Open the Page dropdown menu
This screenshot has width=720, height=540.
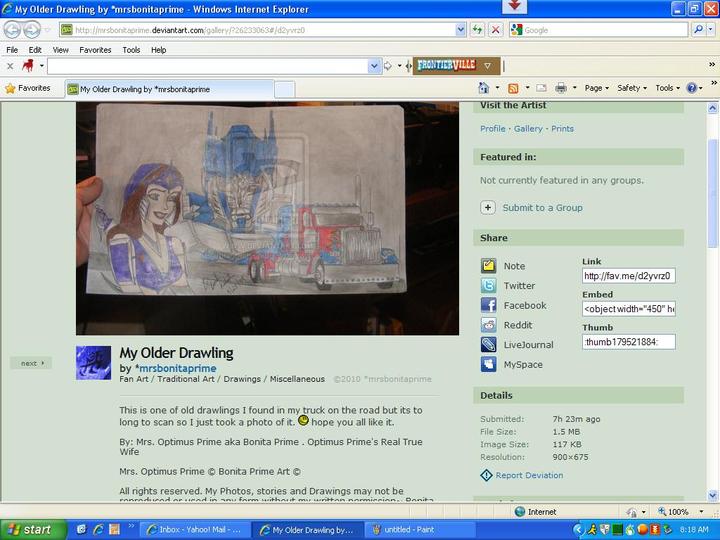(596, 88)
